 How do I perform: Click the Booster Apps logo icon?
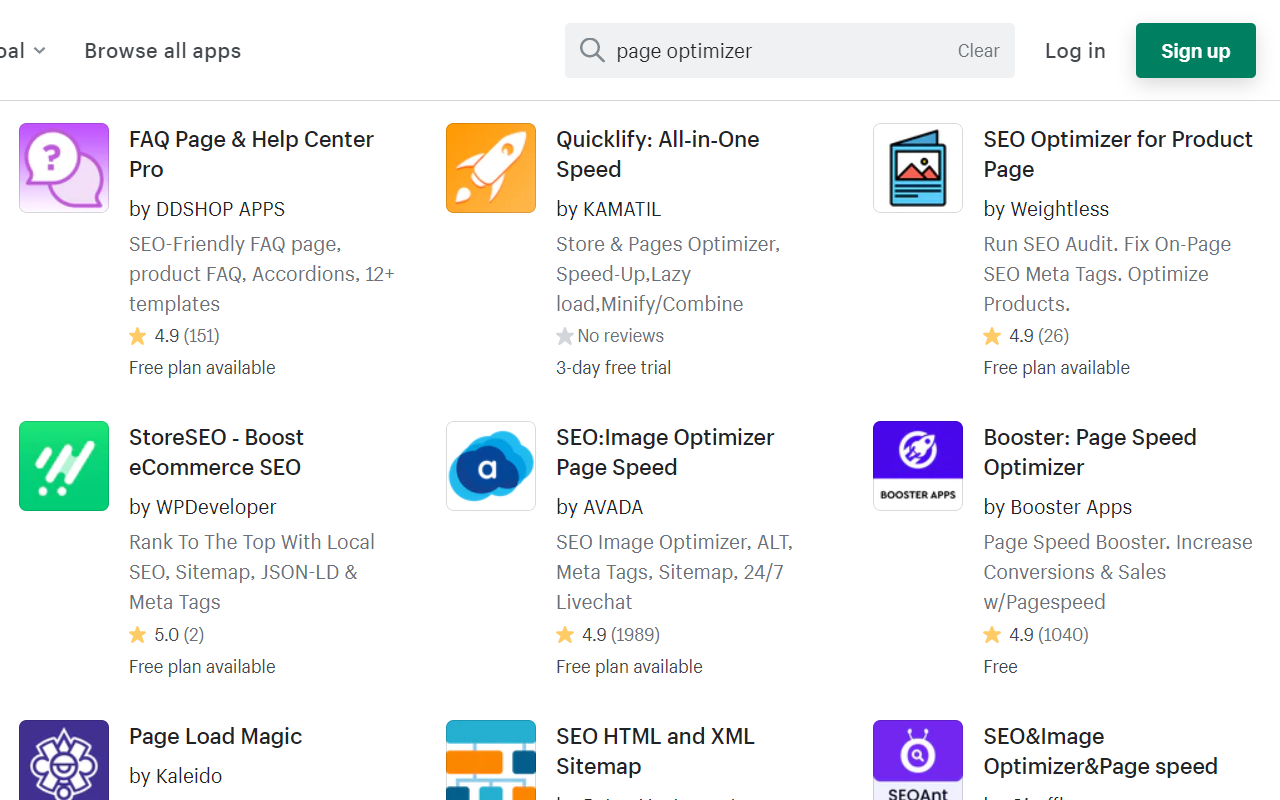917,465
